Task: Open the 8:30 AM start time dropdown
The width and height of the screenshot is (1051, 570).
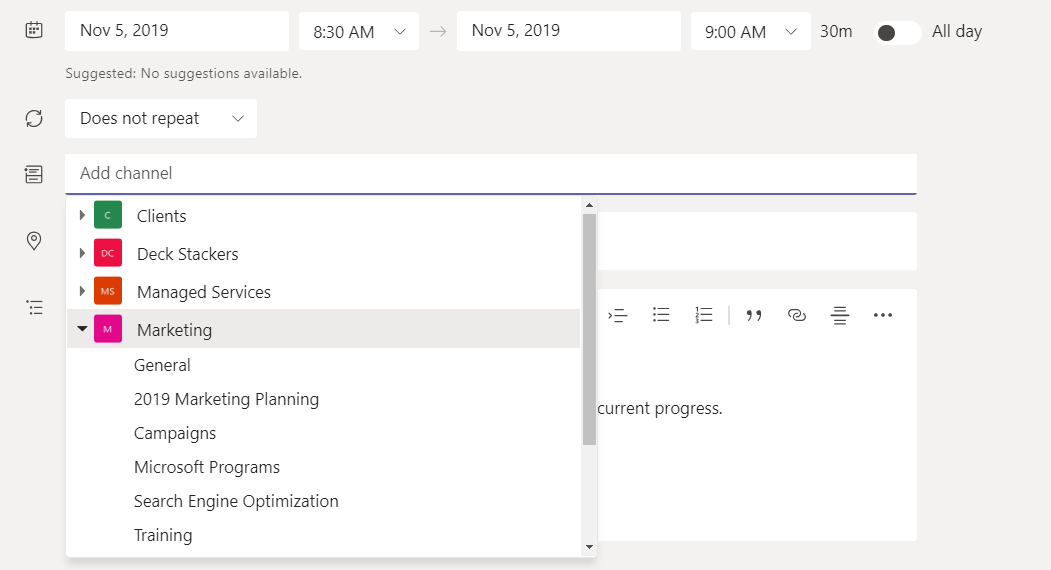Action: [x=359, y=32]
